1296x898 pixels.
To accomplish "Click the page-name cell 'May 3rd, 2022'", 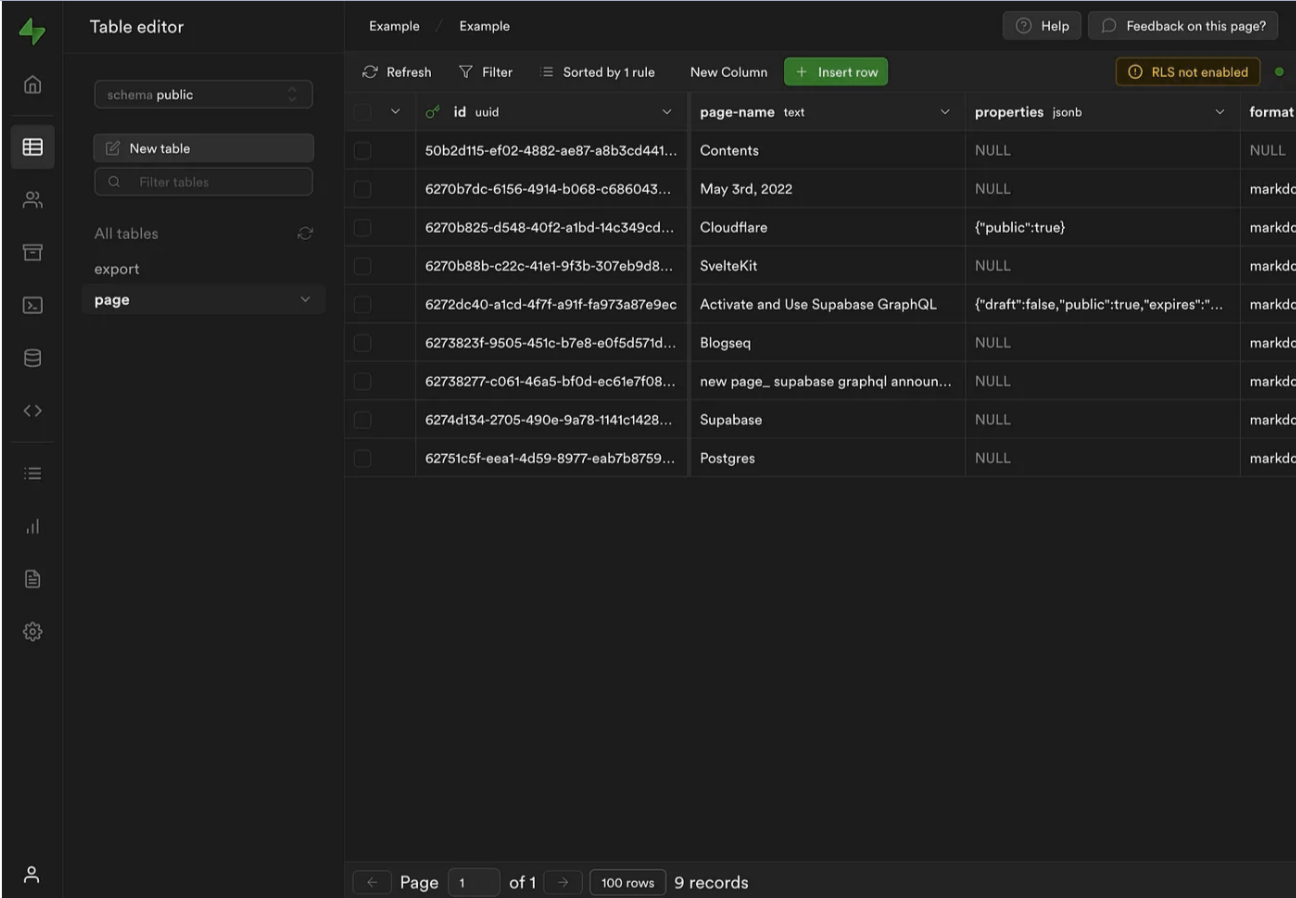I will click(827, 189).
